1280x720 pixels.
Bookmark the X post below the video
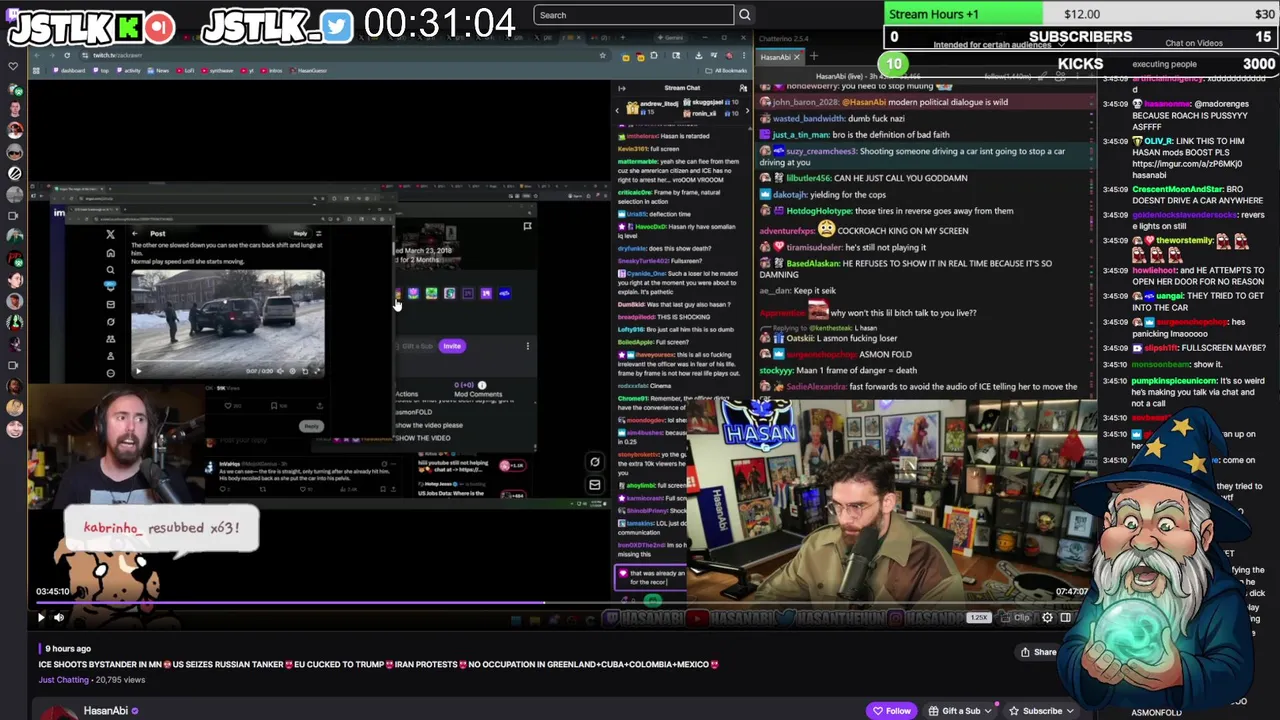click(x=274, y=406)
